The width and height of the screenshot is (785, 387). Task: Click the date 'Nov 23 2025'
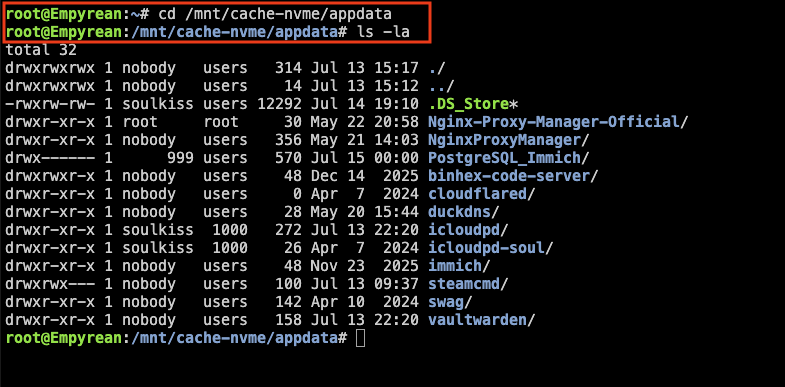click(x=364, y=266)
